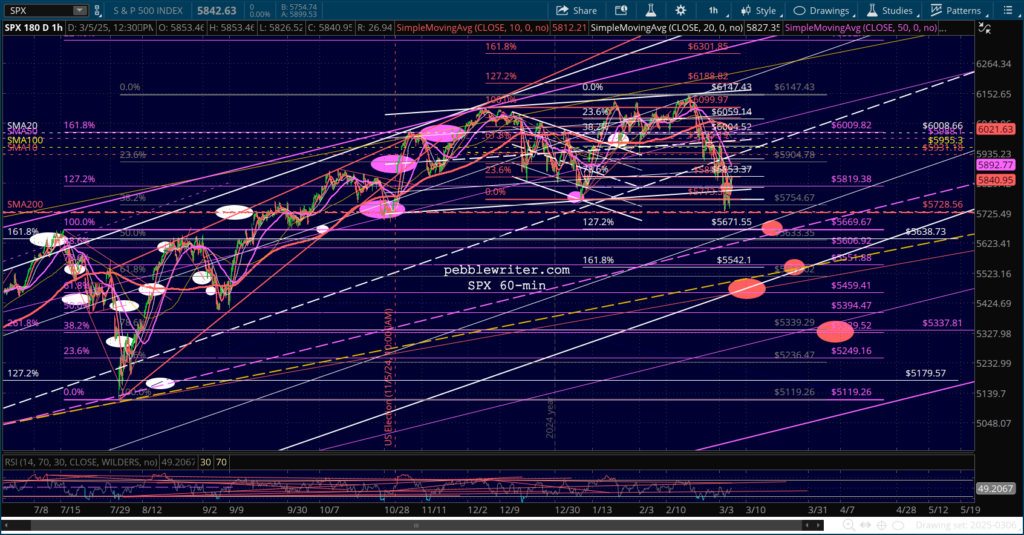
Task: Click the 10/28 date on time axis
Action: (x=396, y=510)
